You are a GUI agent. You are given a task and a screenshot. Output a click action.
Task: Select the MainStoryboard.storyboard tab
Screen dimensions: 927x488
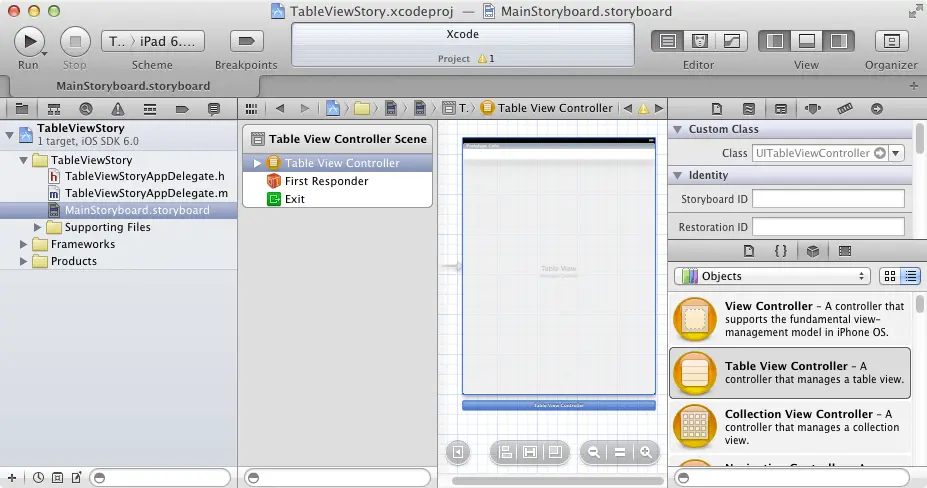pyautogui.click(x=133, y=85)
